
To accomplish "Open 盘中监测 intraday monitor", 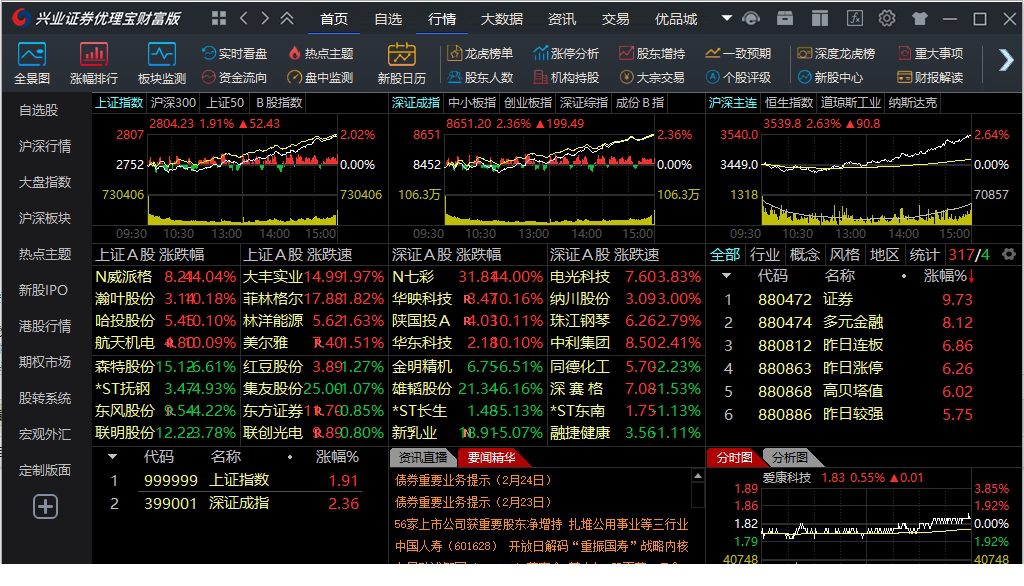I will click(x=321, y=78).
